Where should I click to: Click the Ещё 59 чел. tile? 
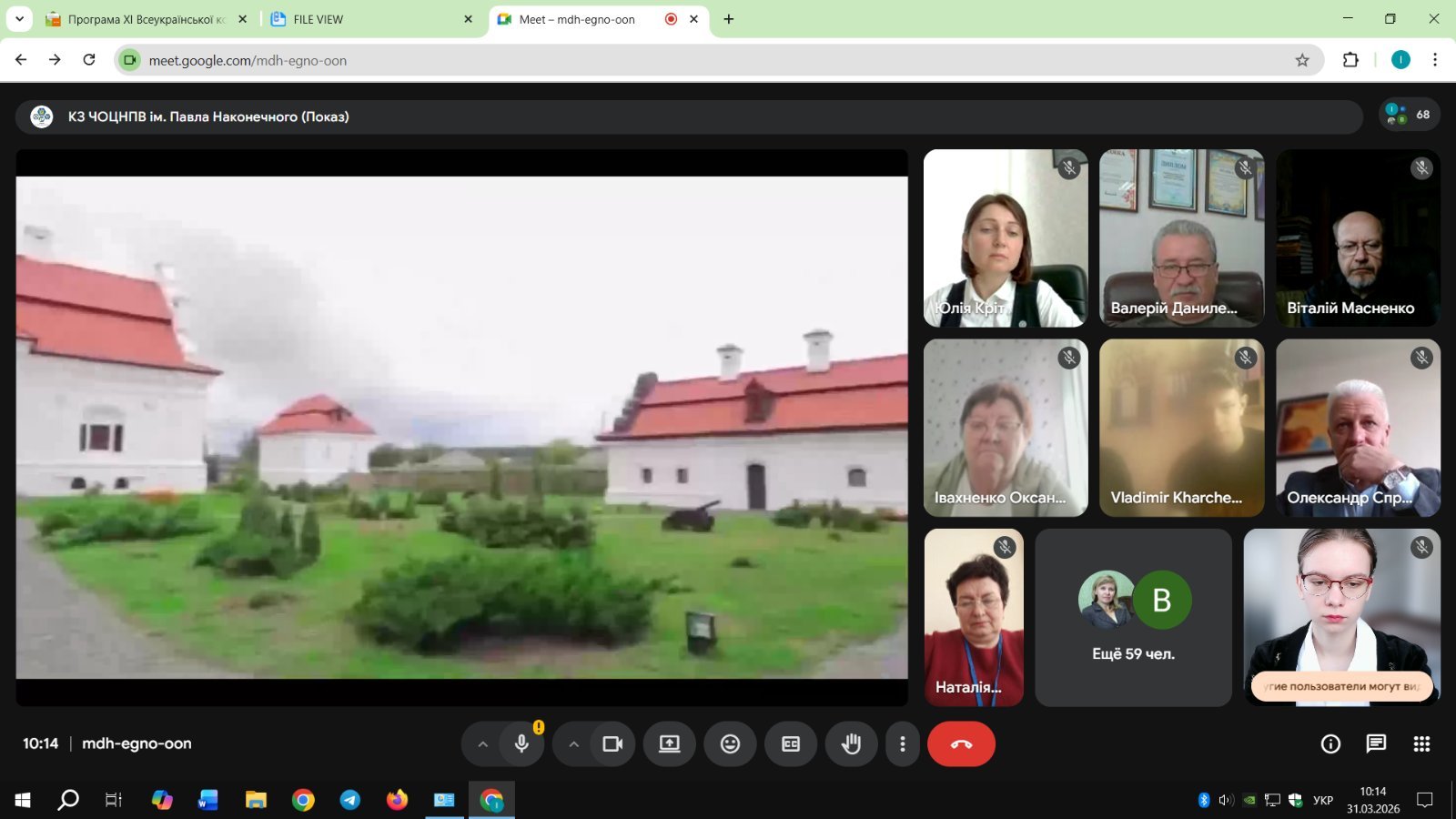pyautogui.click(x=1133, y=617)
